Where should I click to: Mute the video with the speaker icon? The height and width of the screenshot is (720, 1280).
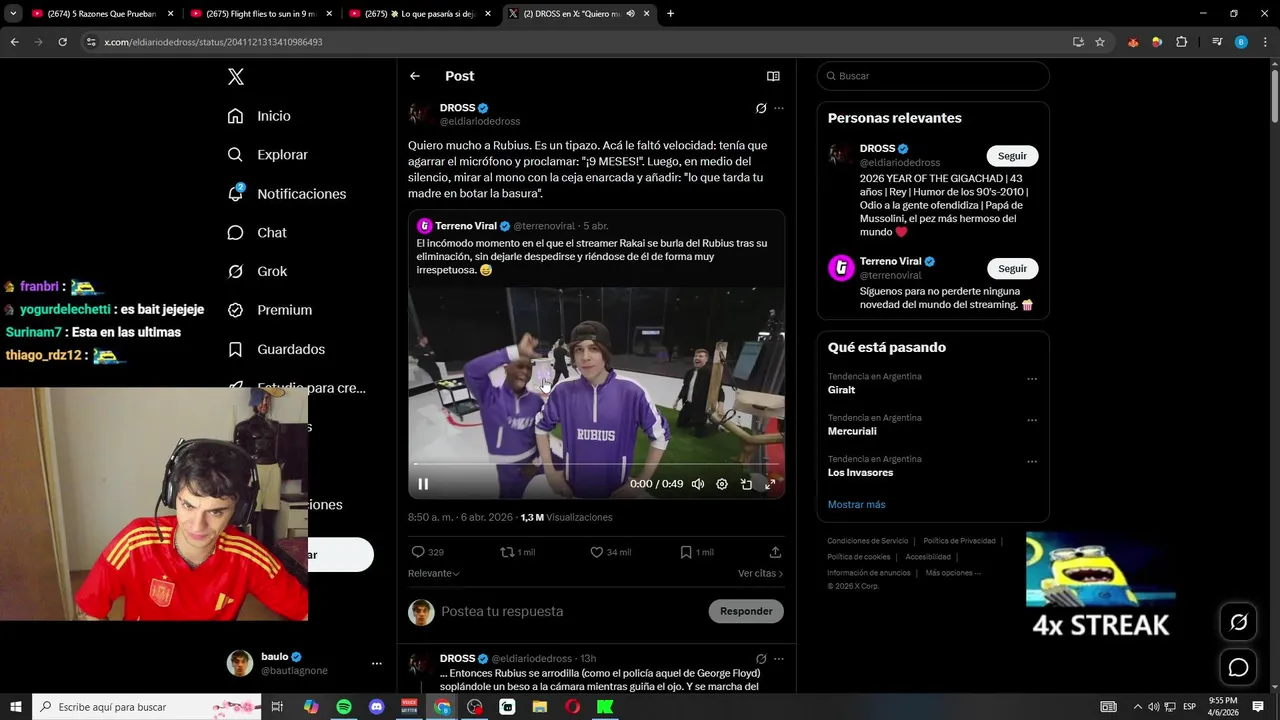tap(698, 484)
